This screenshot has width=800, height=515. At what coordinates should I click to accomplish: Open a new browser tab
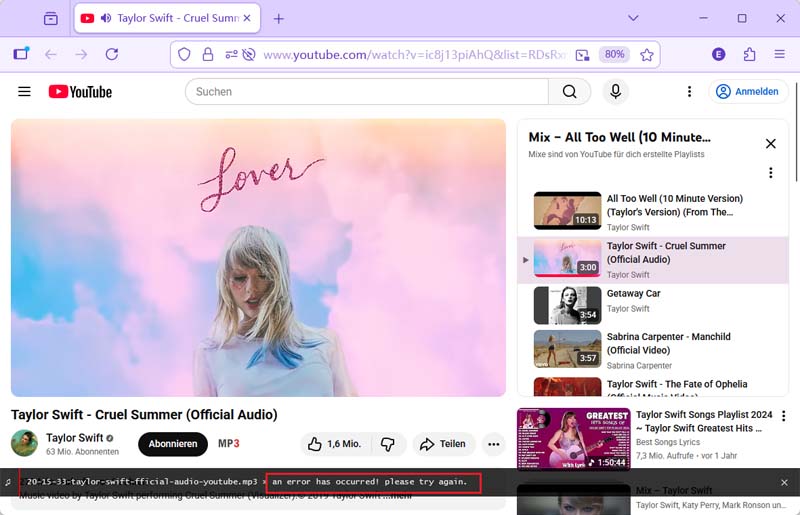279,19
